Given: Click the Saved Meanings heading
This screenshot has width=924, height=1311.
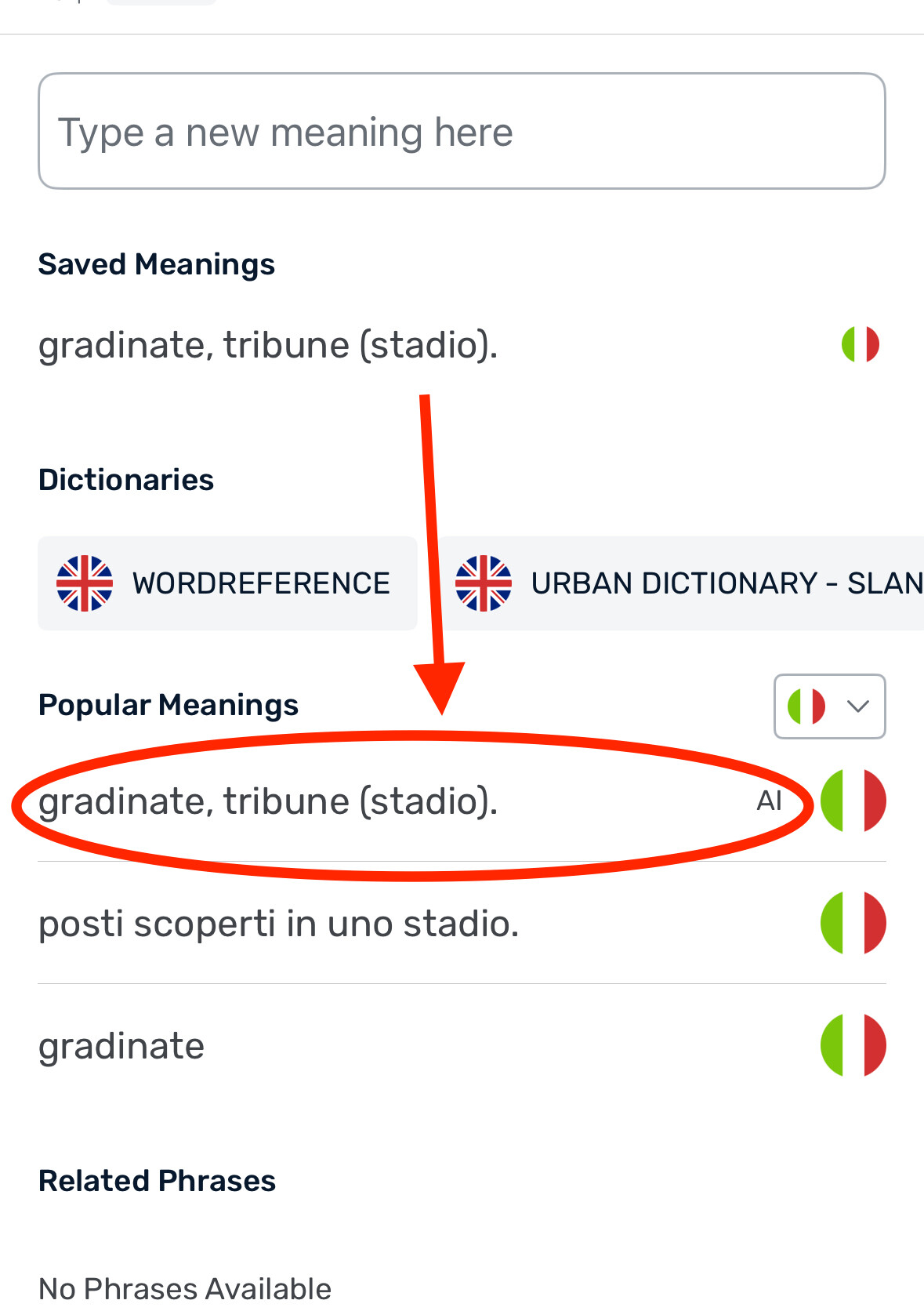Looking at the screenshot, I should pyautogui.click(x=157, y=264).
